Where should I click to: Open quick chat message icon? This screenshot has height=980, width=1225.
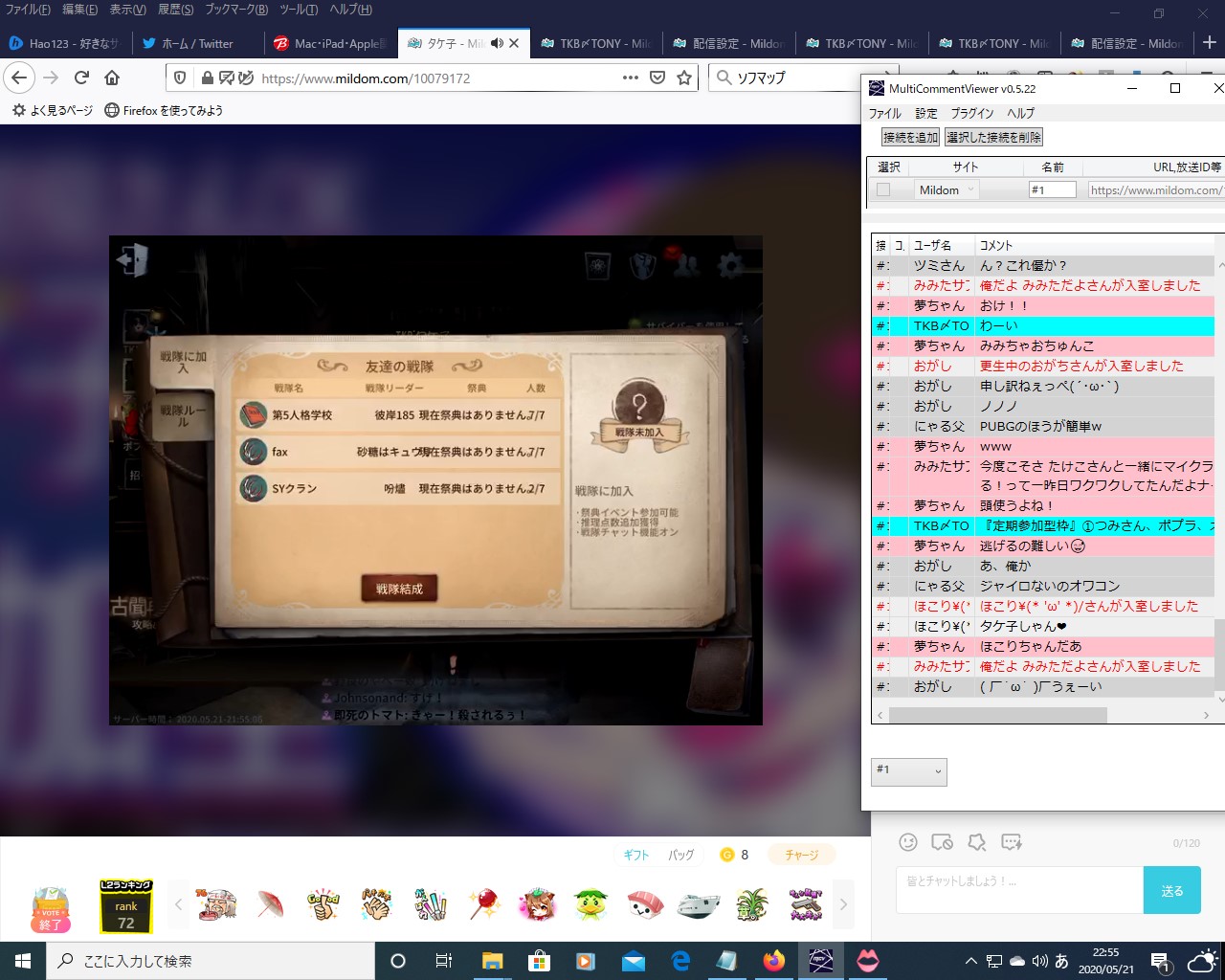[x=1012, y=842]
